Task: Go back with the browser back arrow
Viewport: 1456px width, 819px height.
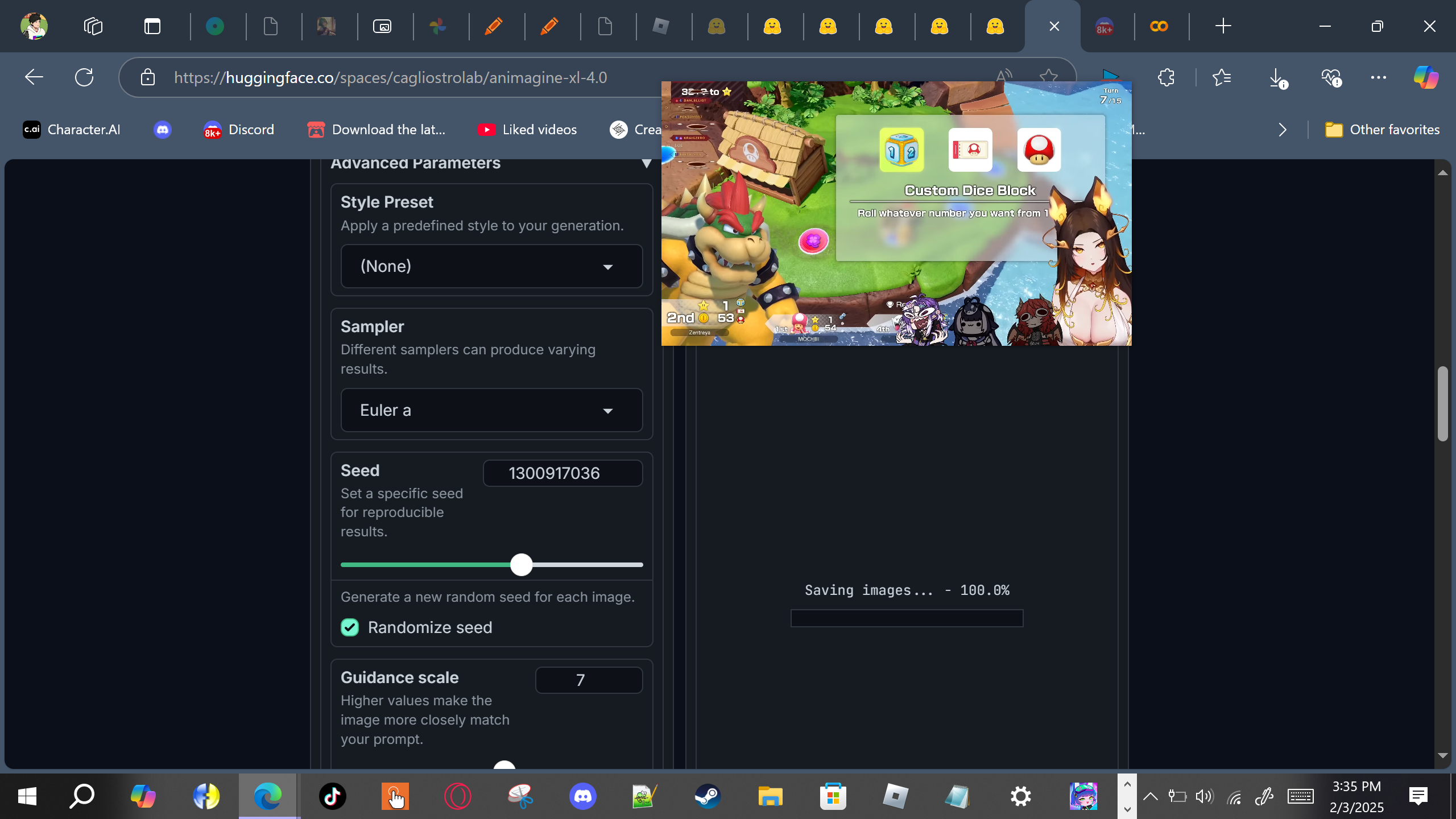Action: click(34, 77)
